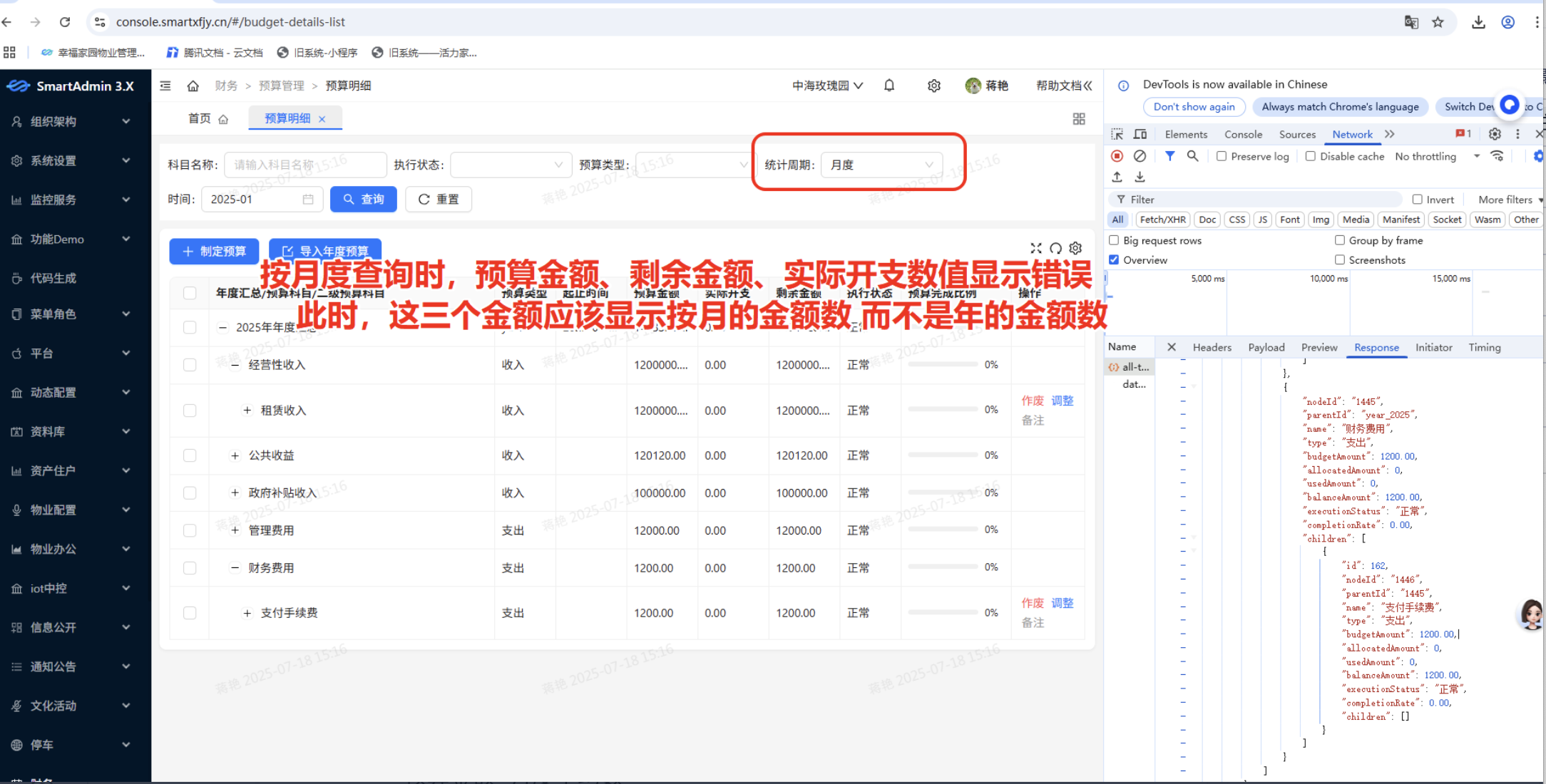Toggle the device emulation icon in DevTools
Image resolution: width=1546 pixels, height=784 pixels.
pos(1140,133)
